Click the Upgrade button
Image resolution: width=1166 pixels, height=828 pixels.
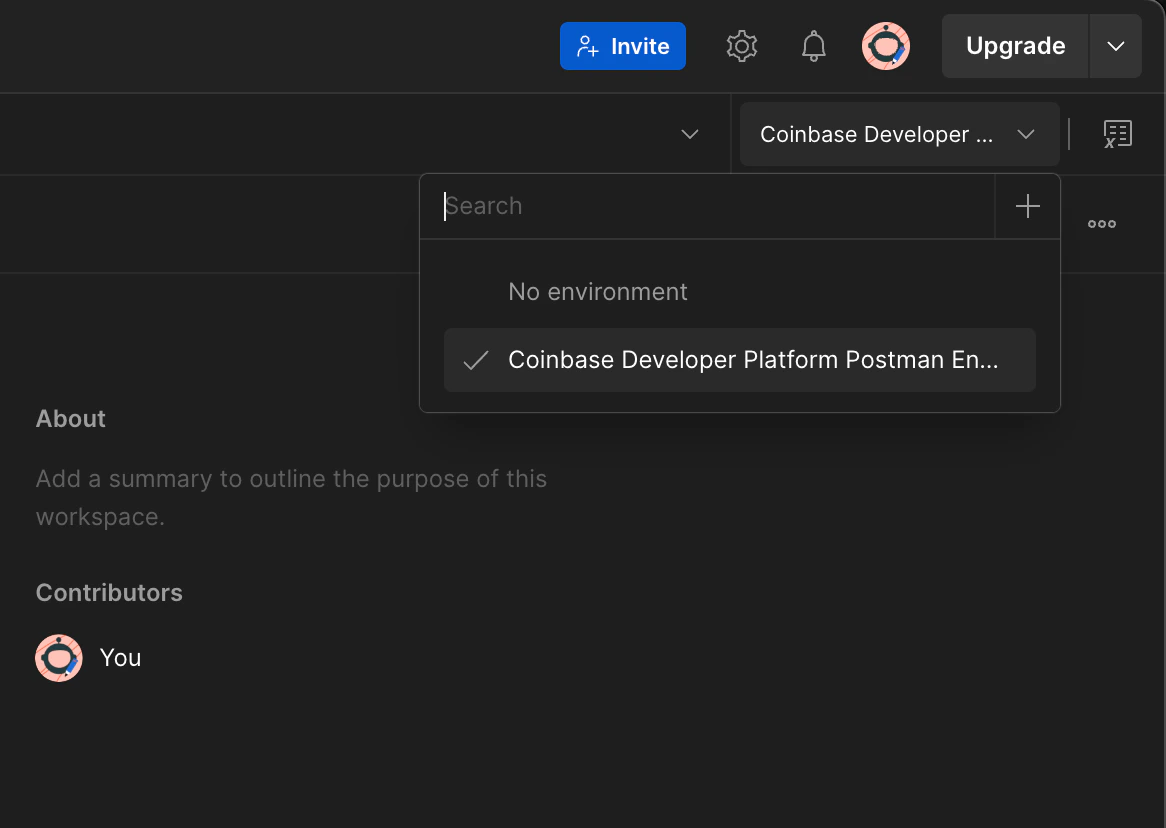click(x=1015, y=46)
